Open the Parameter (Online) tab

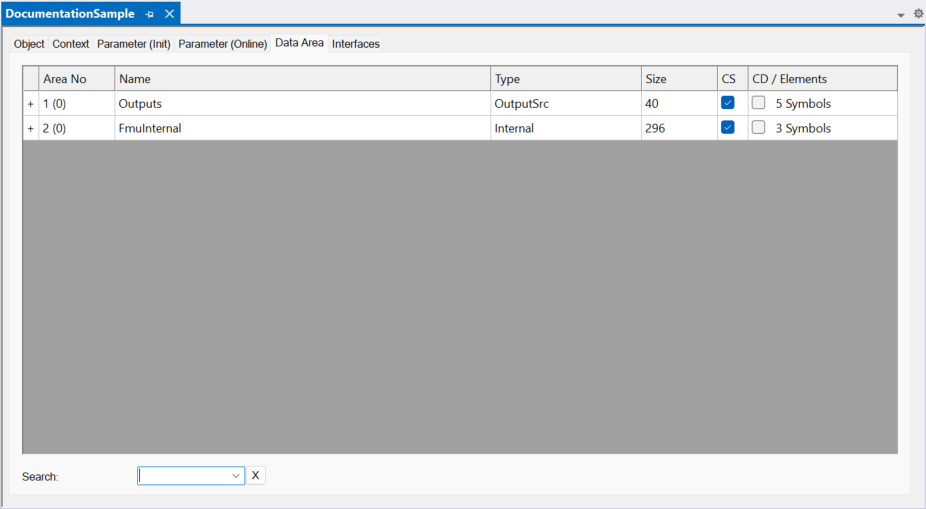(x=223, y=44)
